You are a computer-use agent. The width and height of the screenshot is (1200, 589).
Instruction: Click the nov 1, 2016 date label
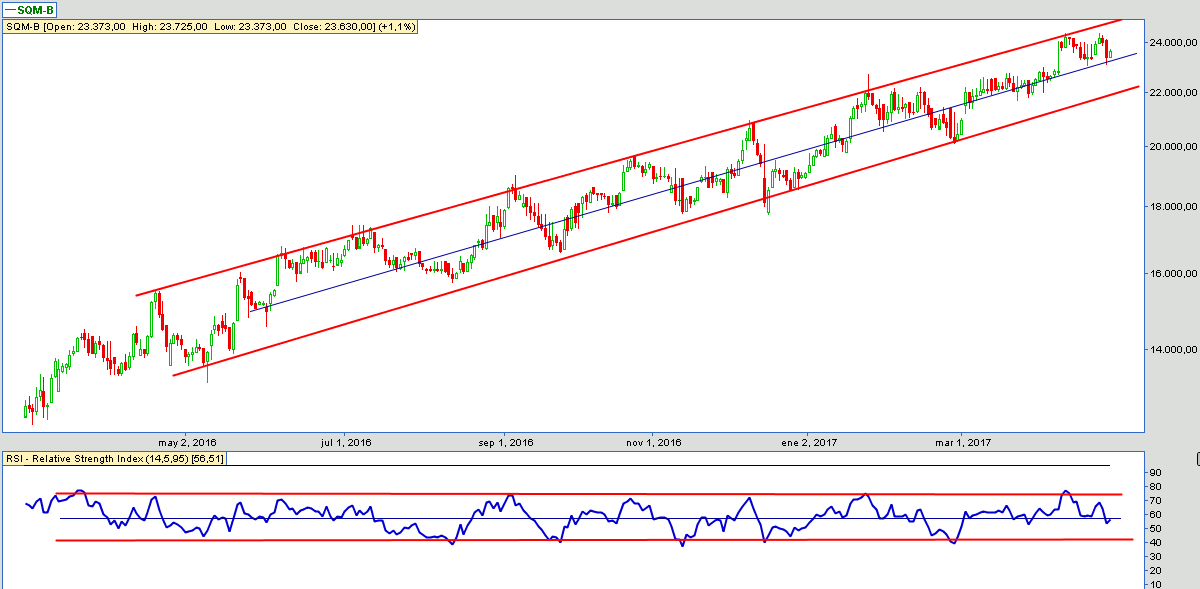tap(652, 442)
